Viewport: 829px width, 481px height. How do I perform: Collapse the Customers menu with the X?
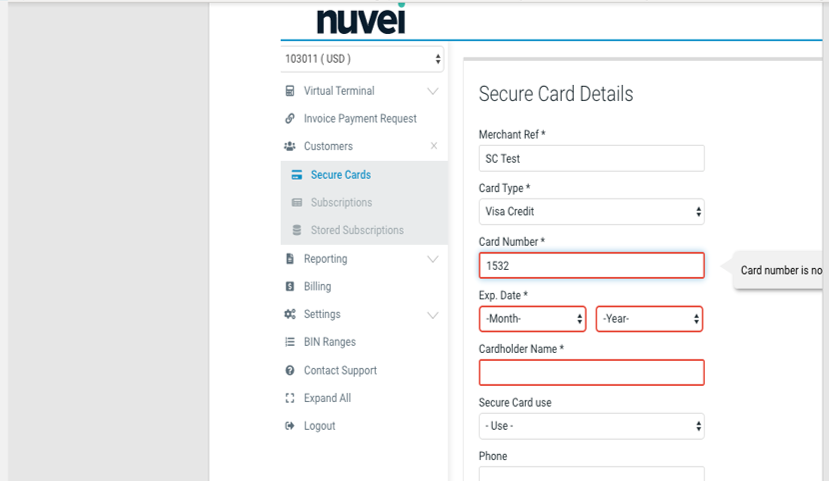point(434,145)
